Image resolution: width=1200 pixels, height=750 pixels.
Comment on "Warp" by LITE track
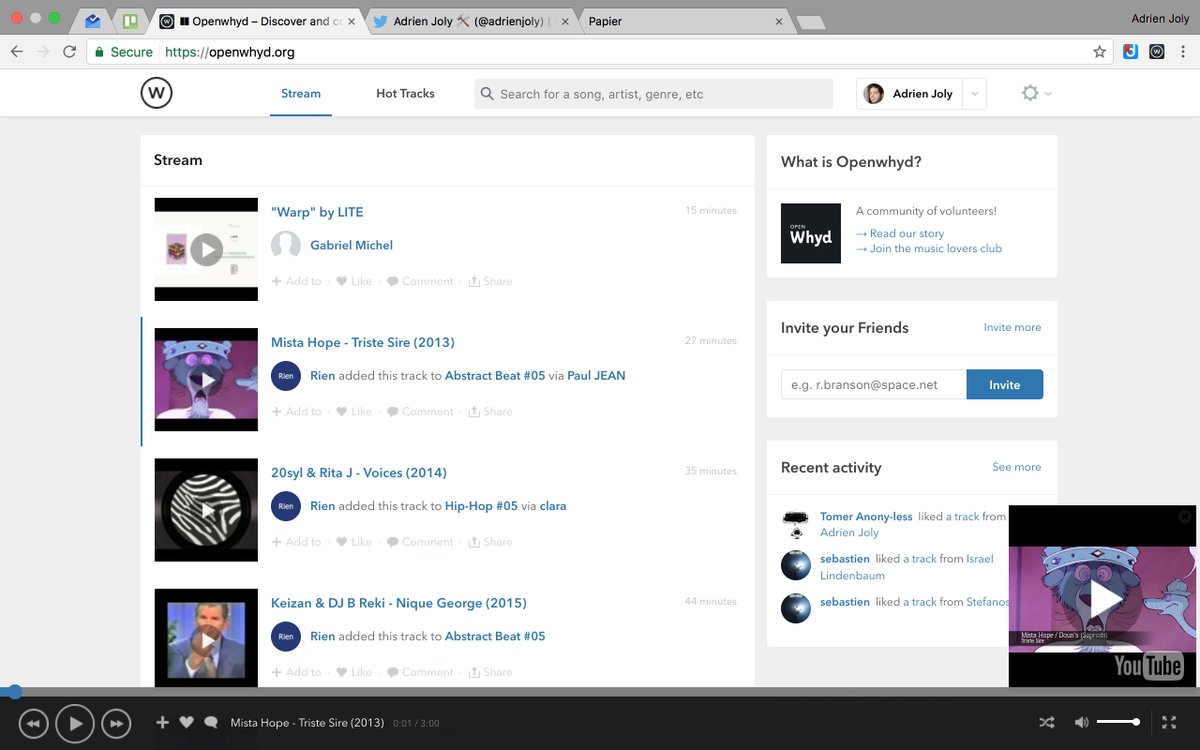tap(420, 281)
